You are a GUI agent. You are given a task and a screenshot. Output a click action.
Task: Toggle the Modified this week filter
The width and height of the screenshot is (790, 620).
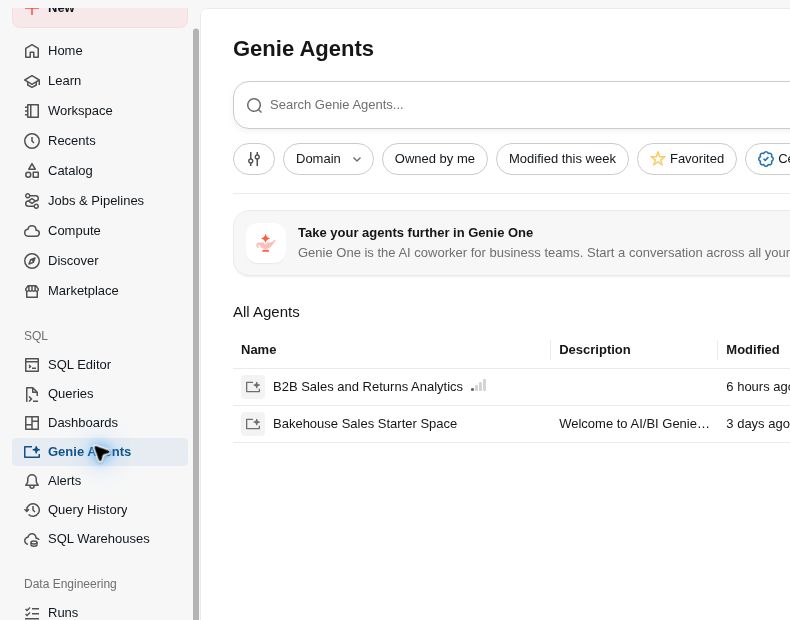pos(562,159)
